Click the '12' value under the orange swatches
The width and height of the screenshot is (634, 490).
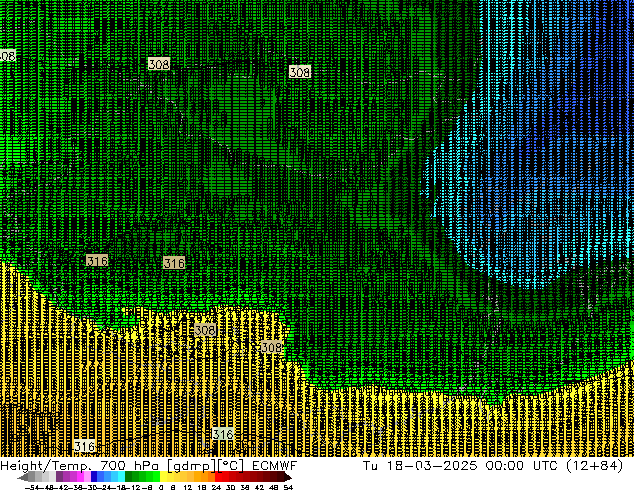pyautogui.click(x=187, y=487)
